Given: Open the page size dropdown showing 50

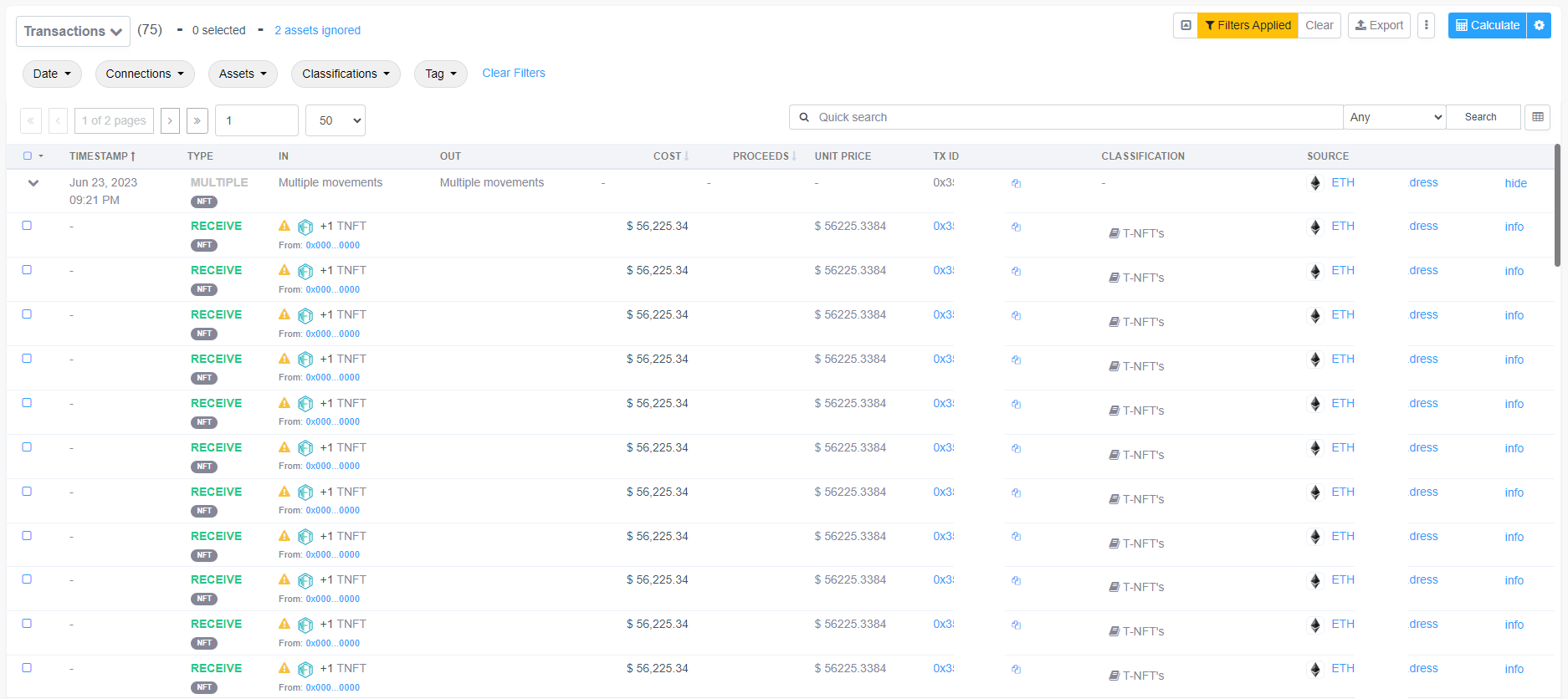Looking at the screenshot, I should point(335,120).
